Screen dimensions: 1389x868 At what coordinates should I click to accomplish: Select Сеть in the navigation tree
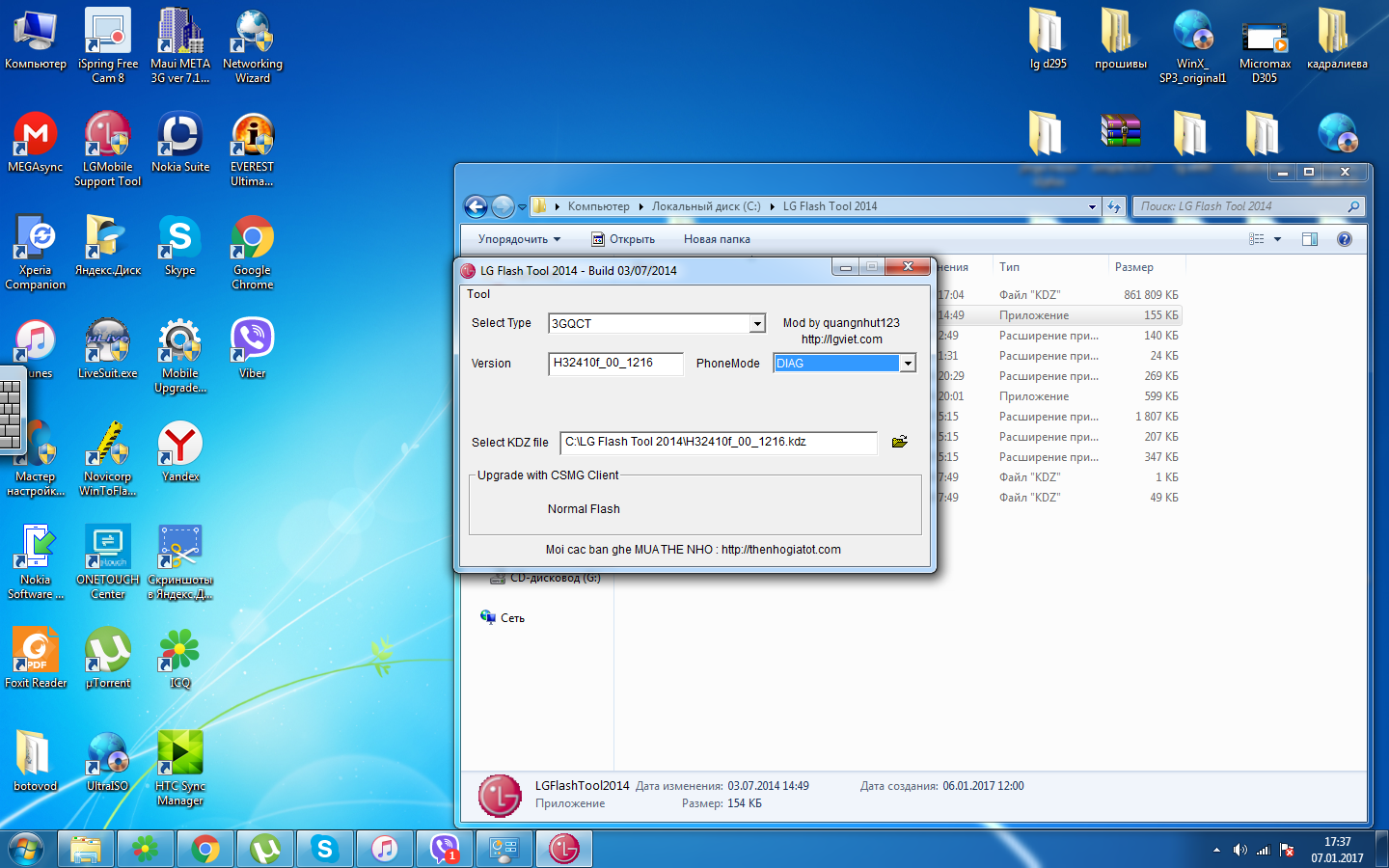[512, 618]
